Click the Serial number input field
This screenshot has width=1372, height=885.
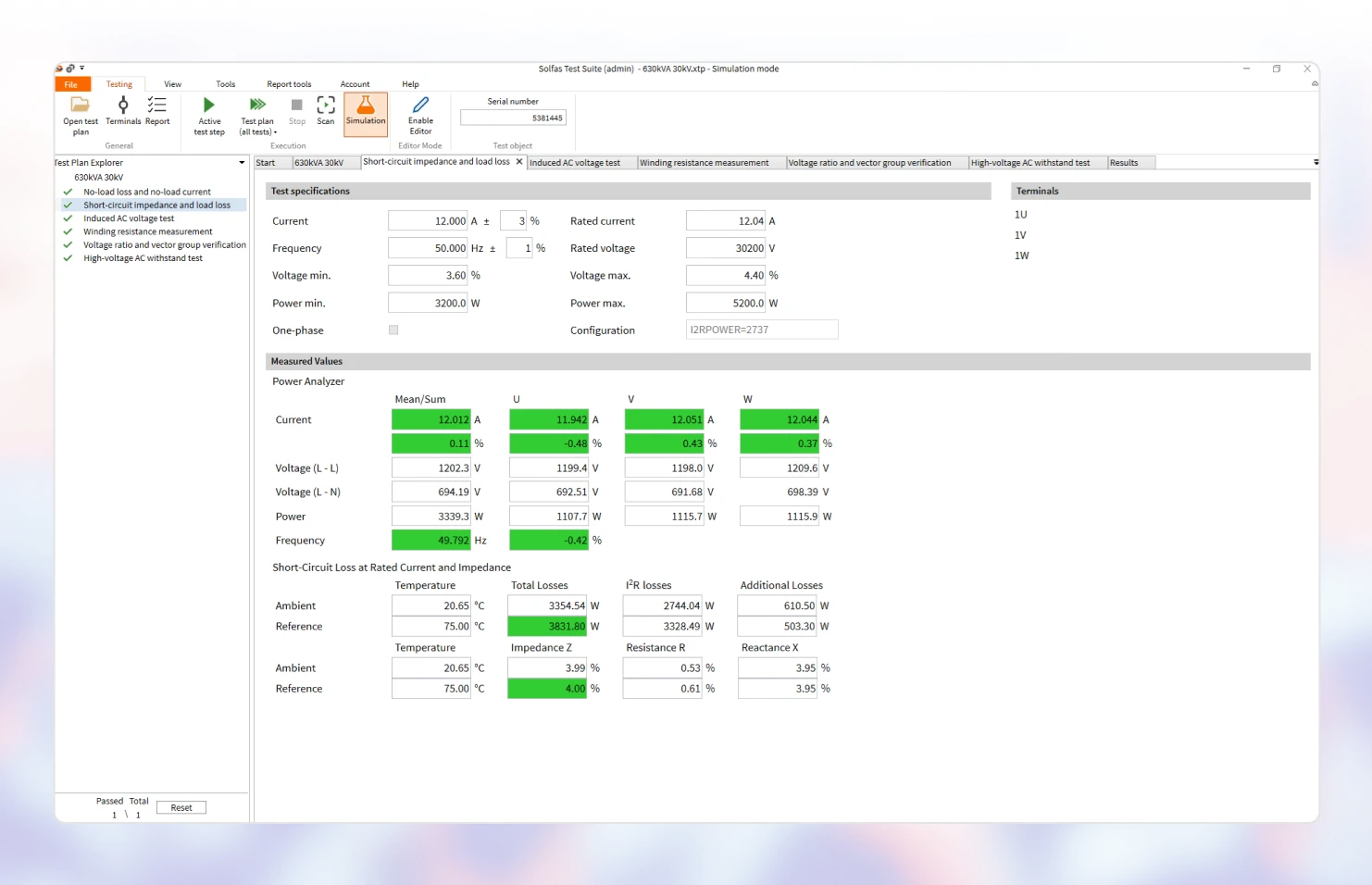point(513,118)
